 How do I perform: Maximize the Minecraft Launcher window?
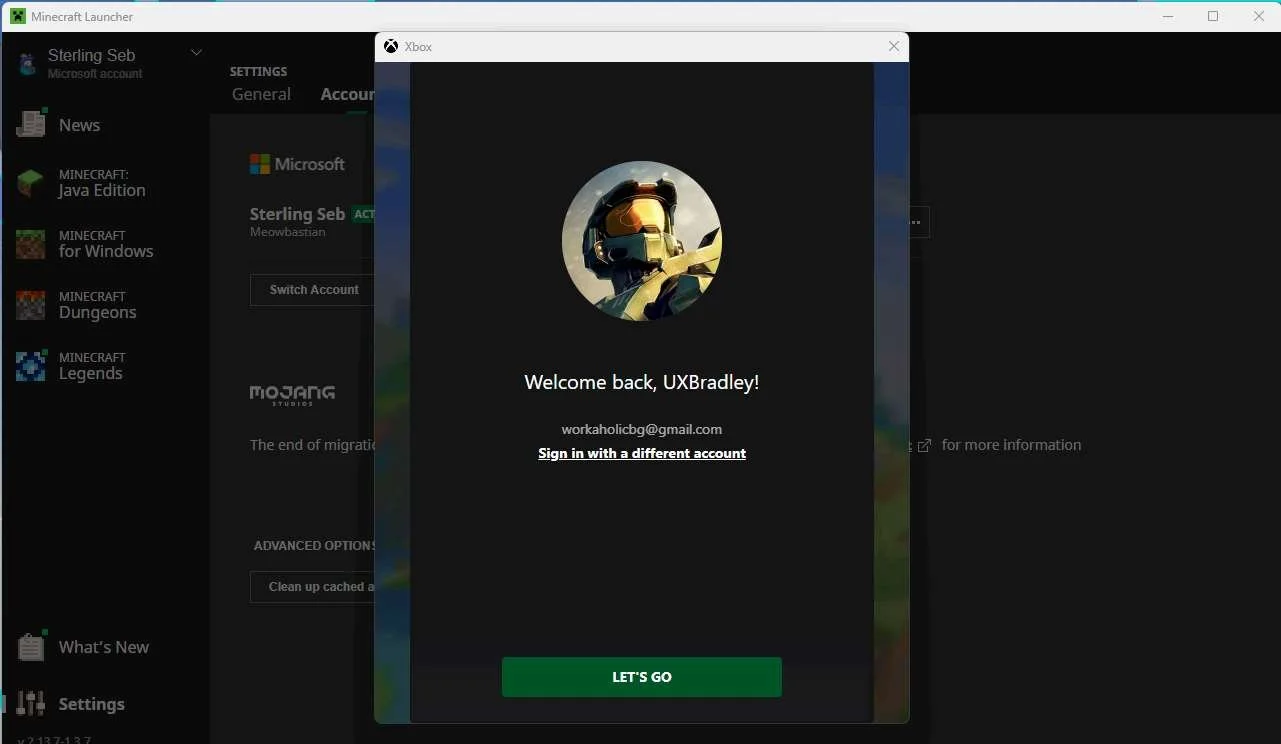point(1213,16)
